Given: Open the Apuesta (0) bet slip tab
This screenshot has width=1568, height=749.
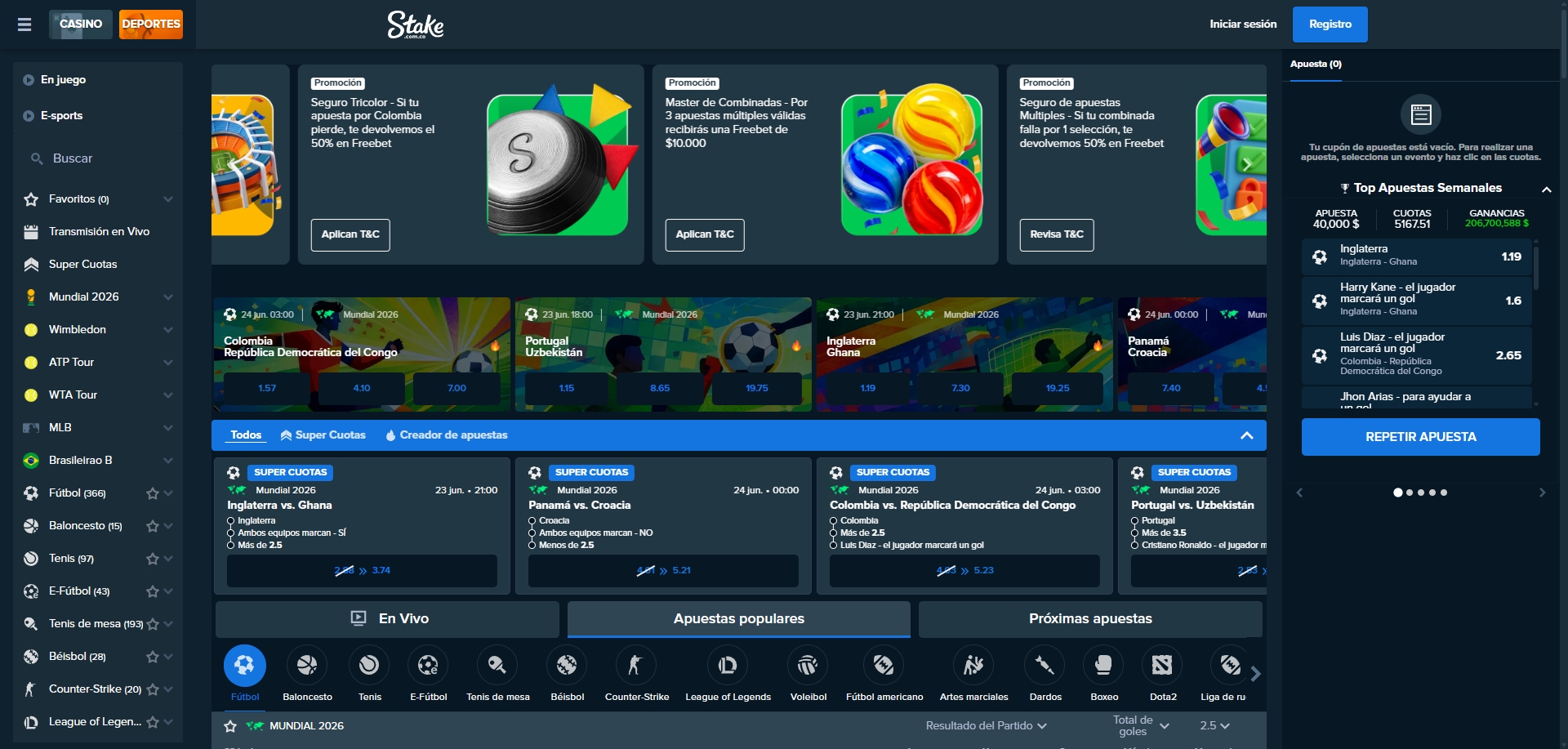Looking at the screenshot, I should pos(1316,65).
